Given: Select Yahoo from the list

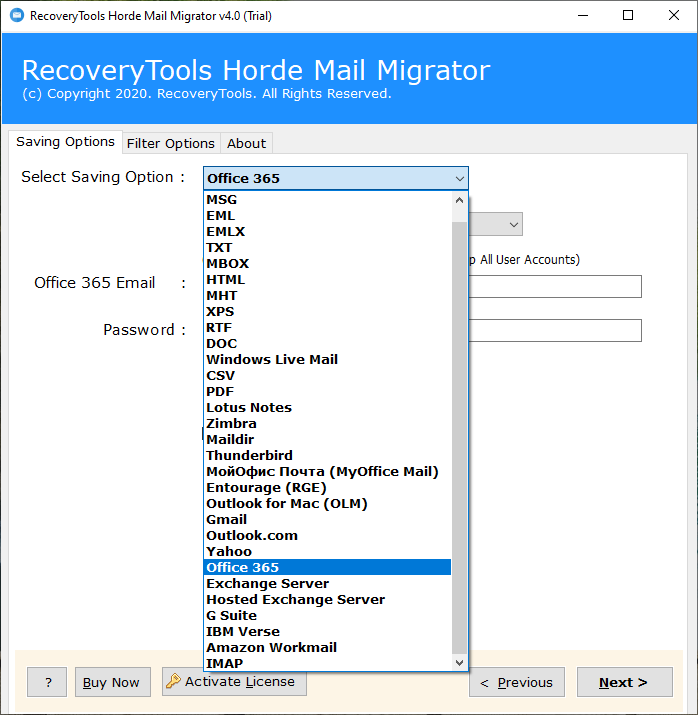Looking at the screenshot, I should 327,551.
